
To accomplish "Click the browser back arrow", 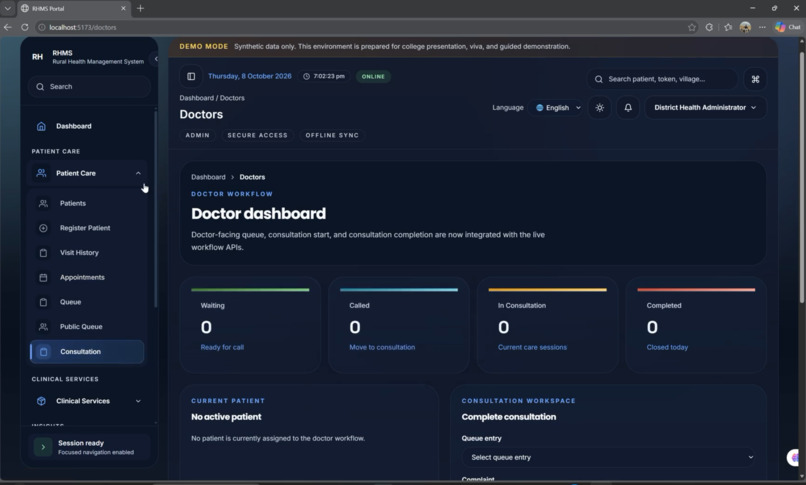I will coord(7,27).
